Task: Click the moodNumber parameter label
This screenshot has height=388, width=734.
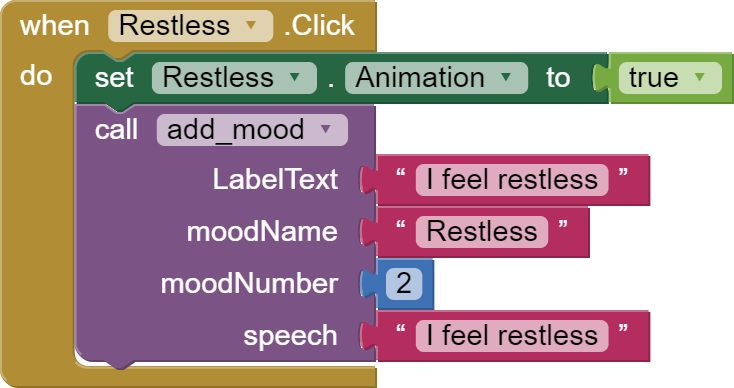Action: [x=249, y=284]
